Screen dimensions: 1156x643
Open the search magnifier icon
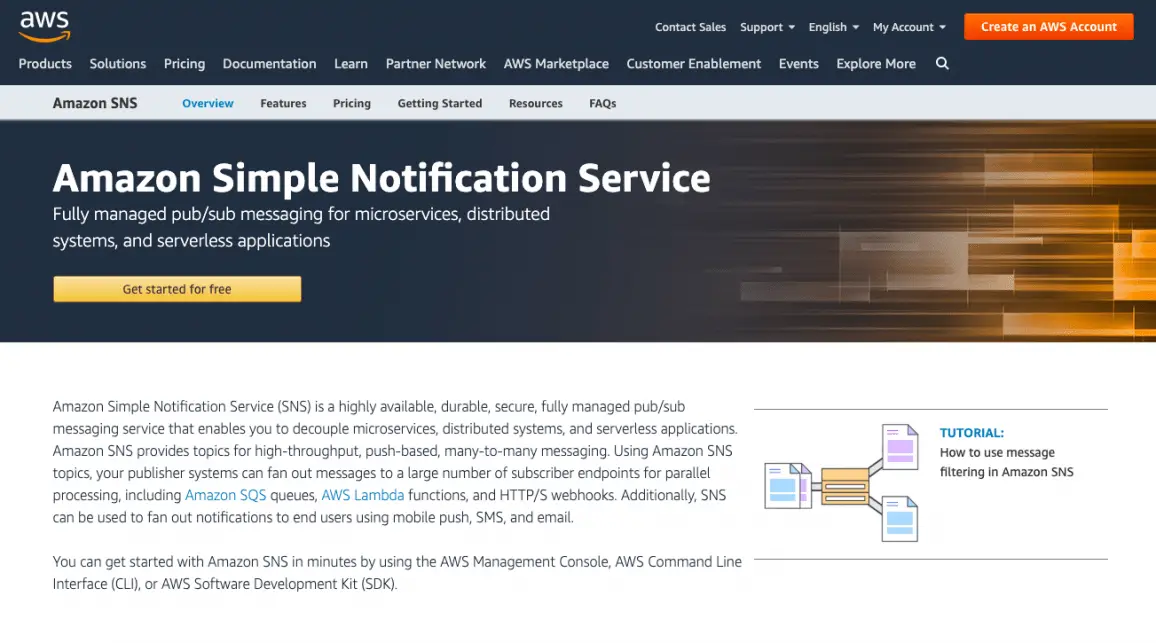point(942,63)
